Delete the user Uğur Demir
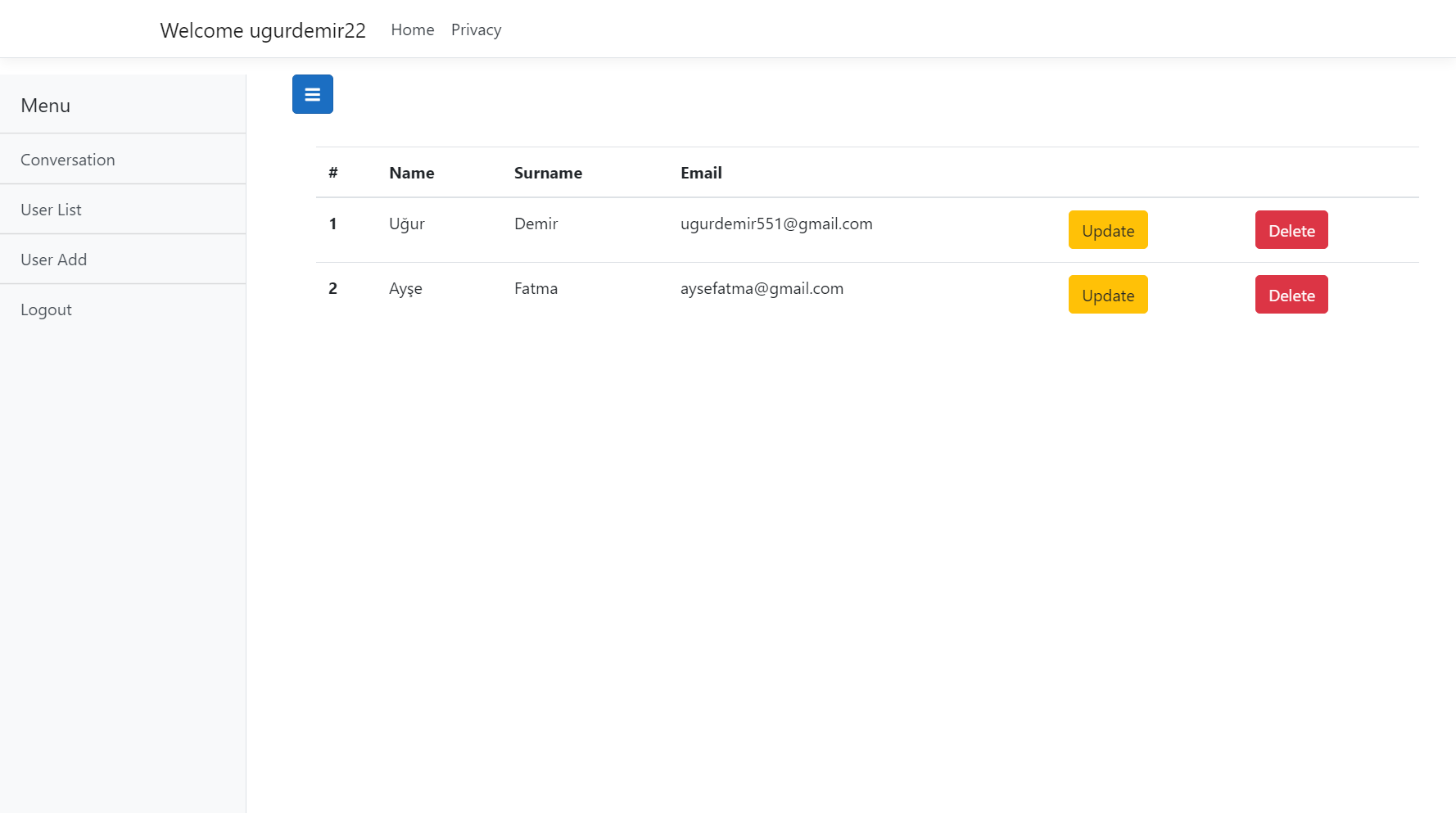Image resolution: width=1456 pixels, height=813 pixels. click(1291, 230)
